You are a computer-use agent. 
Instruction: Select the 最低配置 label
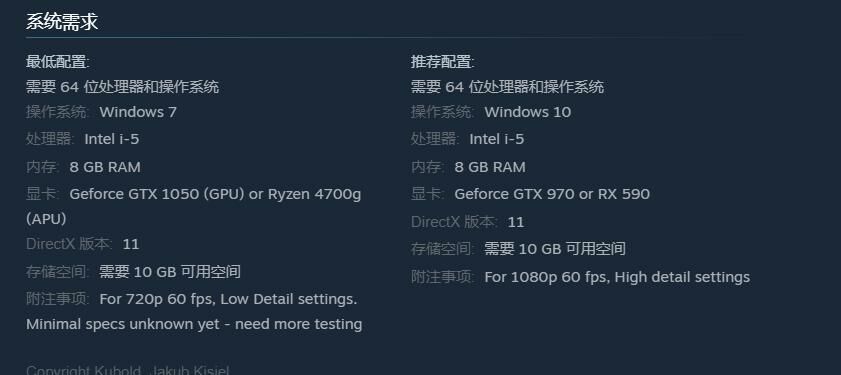[57, 62]
